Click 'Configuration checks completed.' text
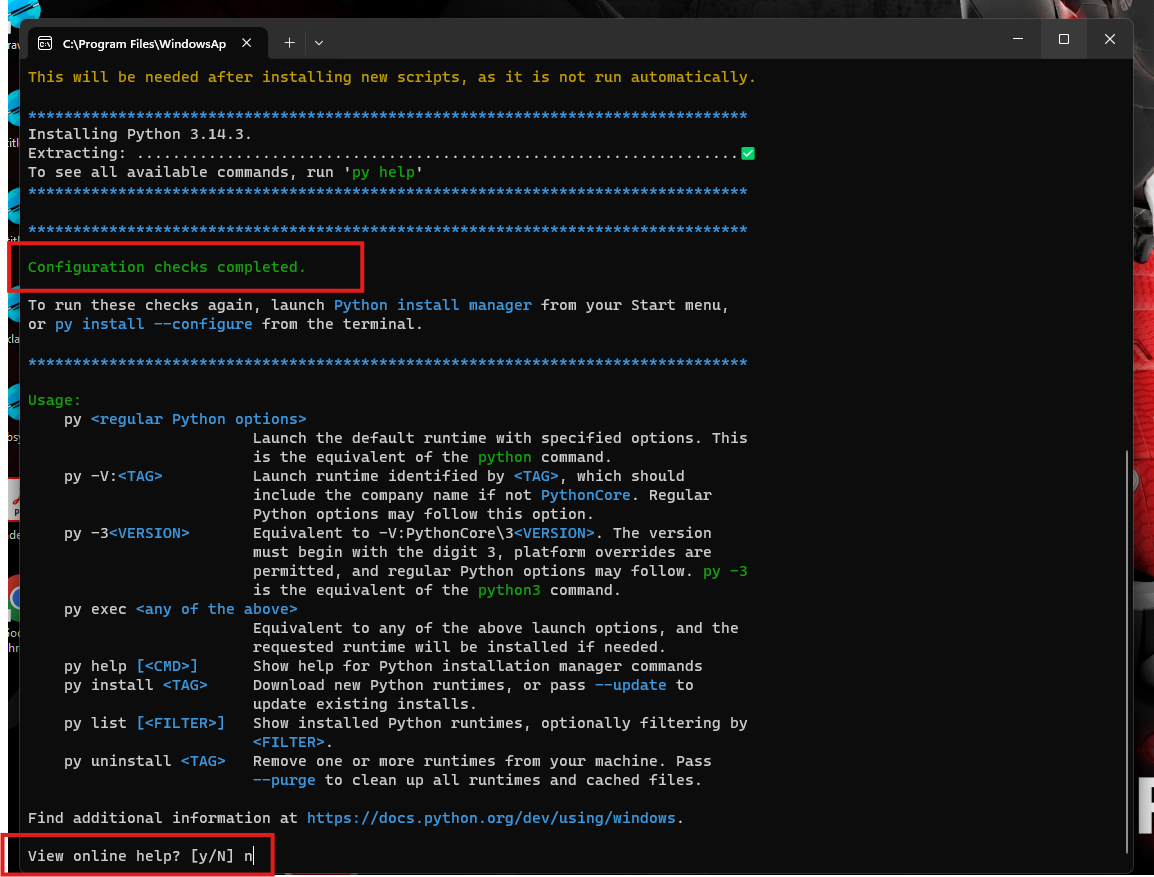1154x877 pixels. 166,267
